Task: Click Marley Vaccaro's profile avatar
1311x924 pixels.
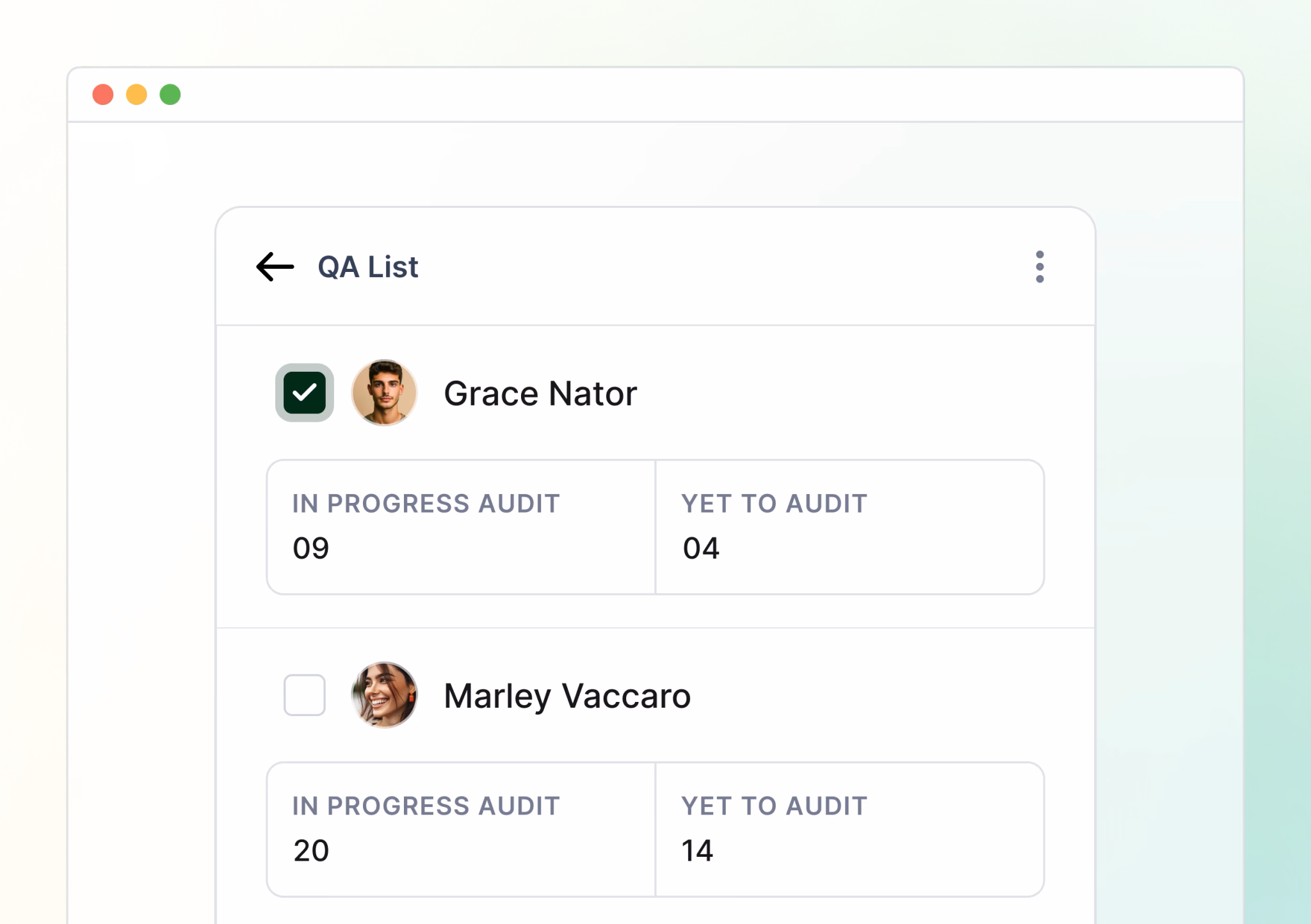Action: click(384, 695)
